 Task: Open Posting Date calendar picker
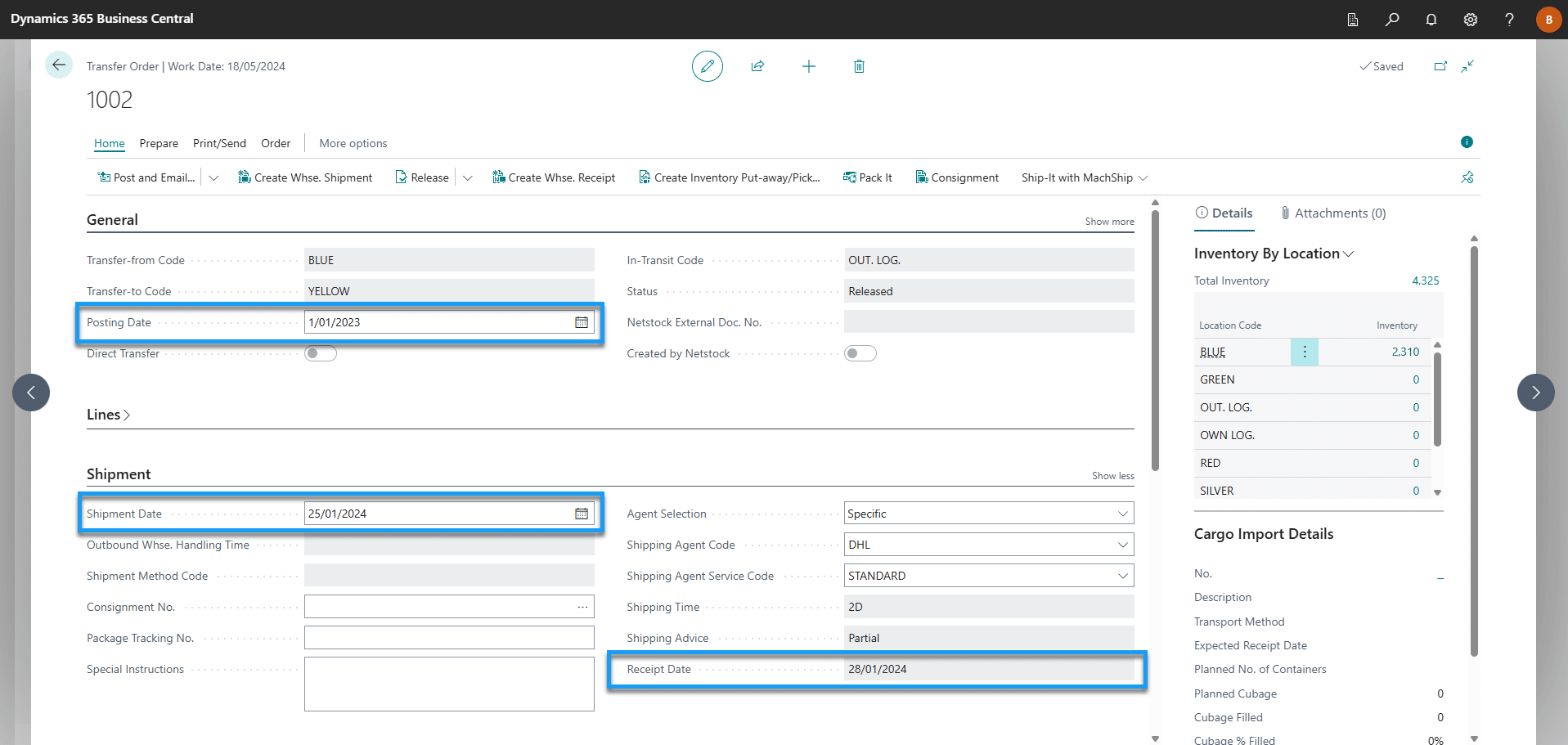(x=582, y=322)
